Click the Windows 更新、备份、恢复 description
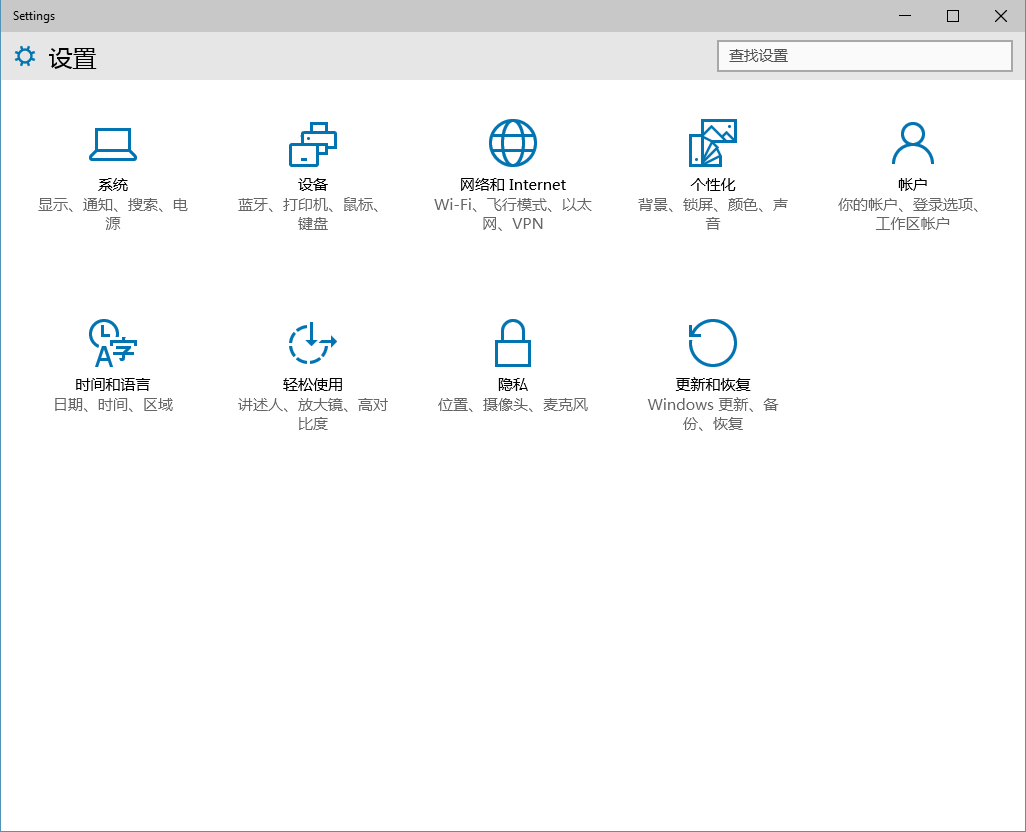Image resolution: width=1026 pixels, height=832 pixels. coord(713,414)
